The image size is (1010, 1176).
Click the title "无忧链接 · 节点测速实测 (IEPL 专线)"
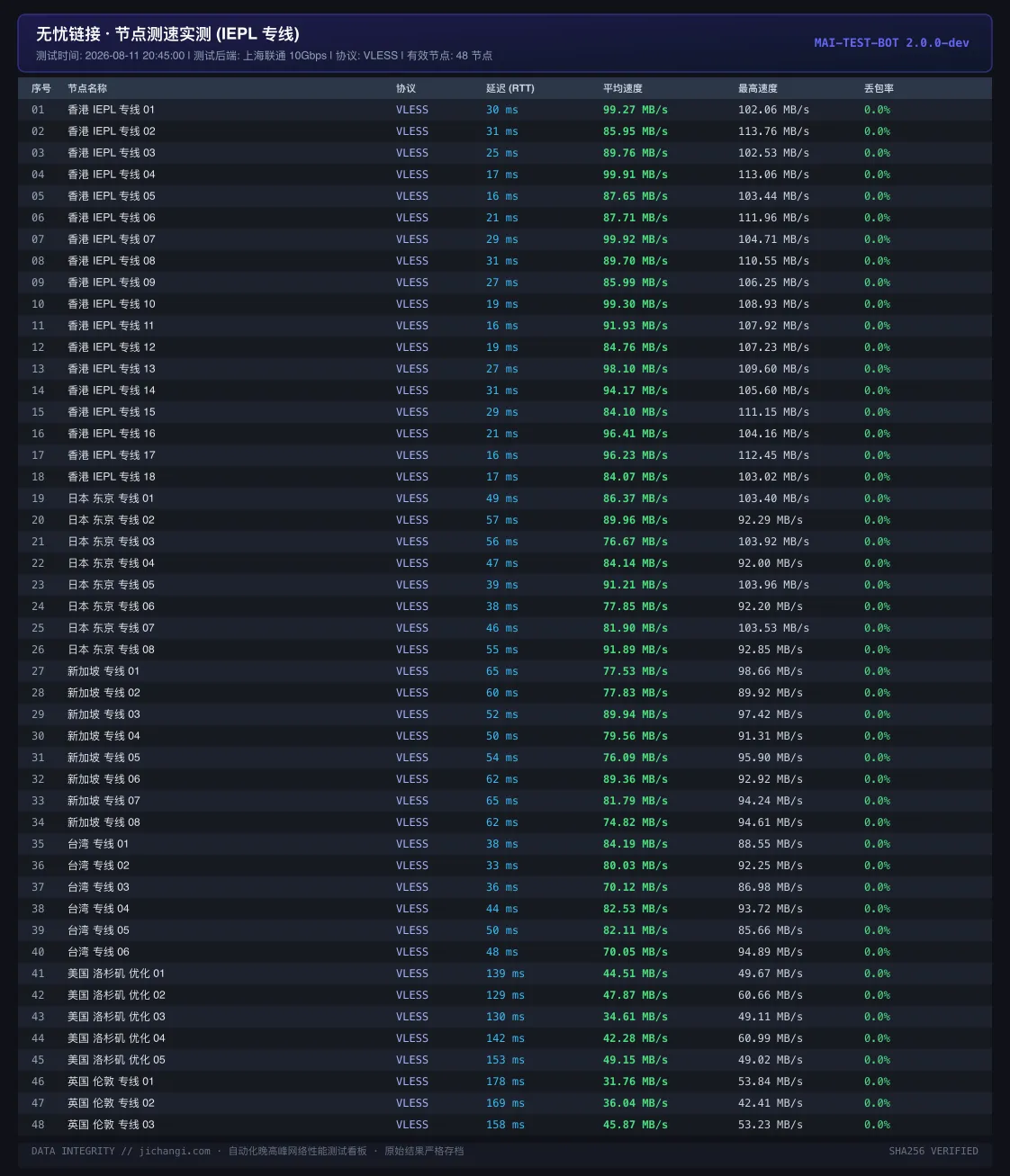(x=167, y=34)
